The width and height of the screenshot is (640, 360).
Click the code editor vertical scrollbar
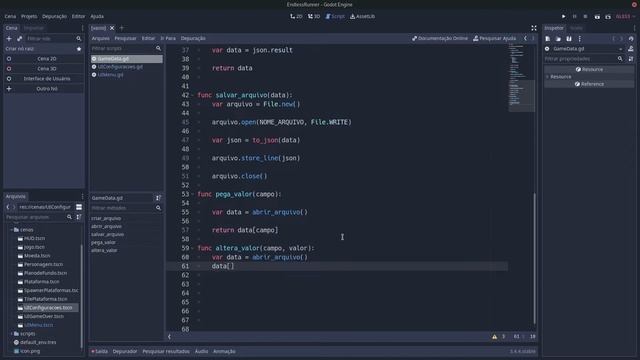pyautogui.click(x=534, y=258)
